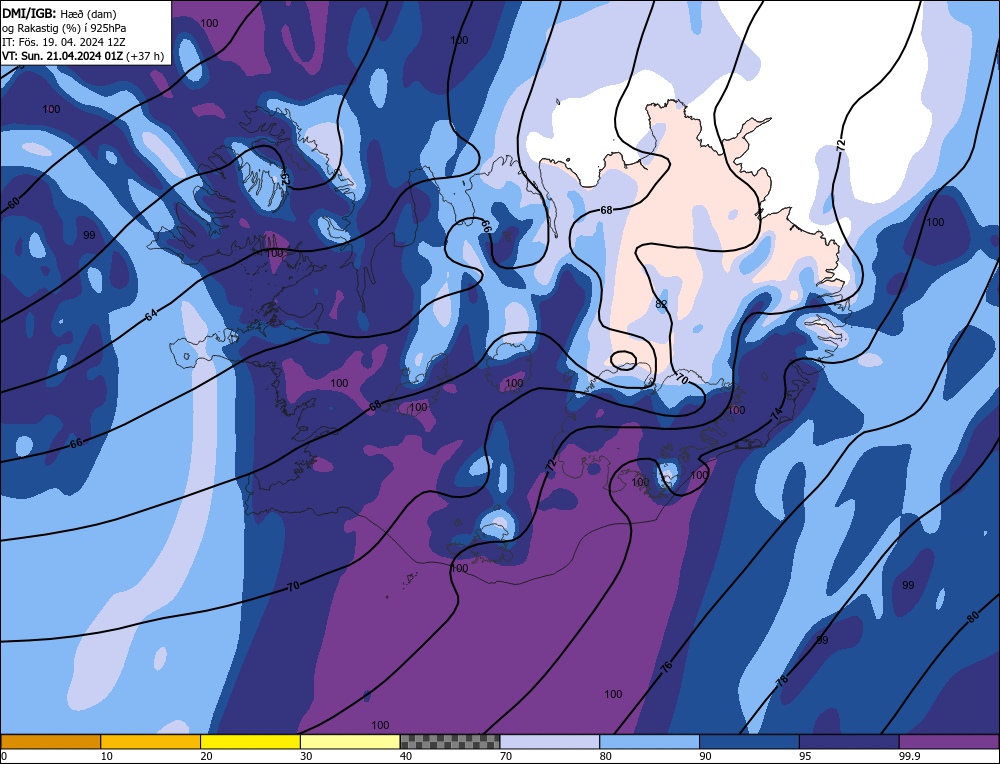The height and width of the screenshot is (764, 1000).
Task: Click the purple 99.9+ legend swatch
Action: coord(949,741)
